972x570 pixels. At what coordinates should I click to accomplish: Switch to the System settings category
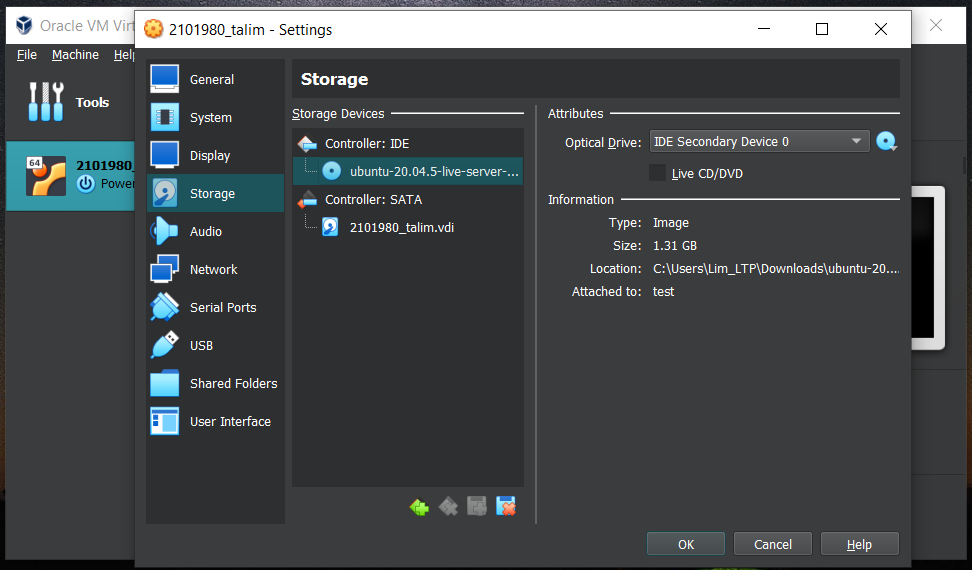(210, 118)
